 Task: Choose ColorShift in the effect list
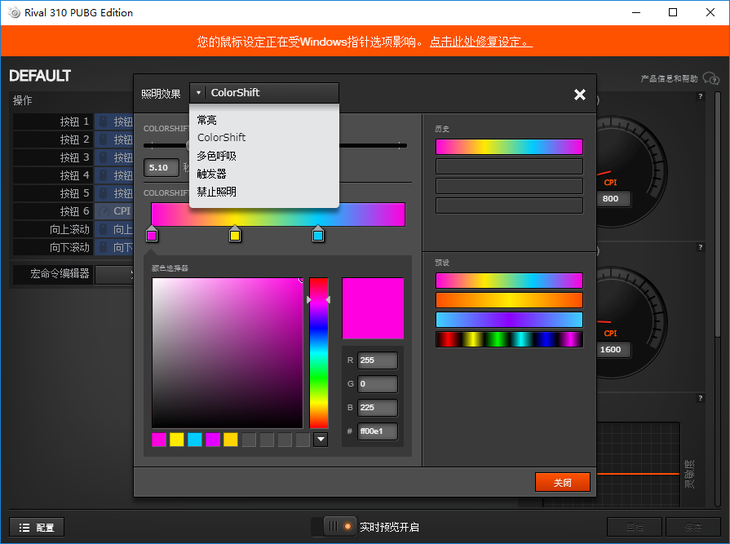tap(221, 137)
